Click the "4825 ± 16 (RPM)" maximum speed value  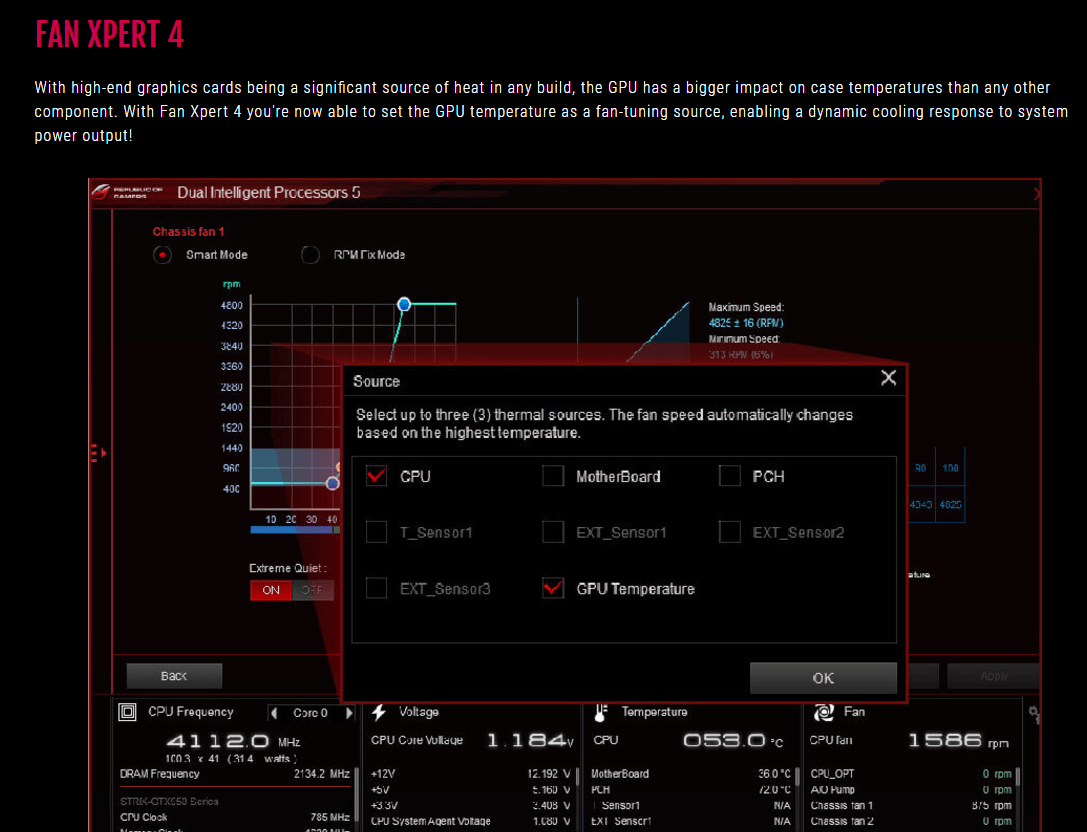[x=746, y=323]
